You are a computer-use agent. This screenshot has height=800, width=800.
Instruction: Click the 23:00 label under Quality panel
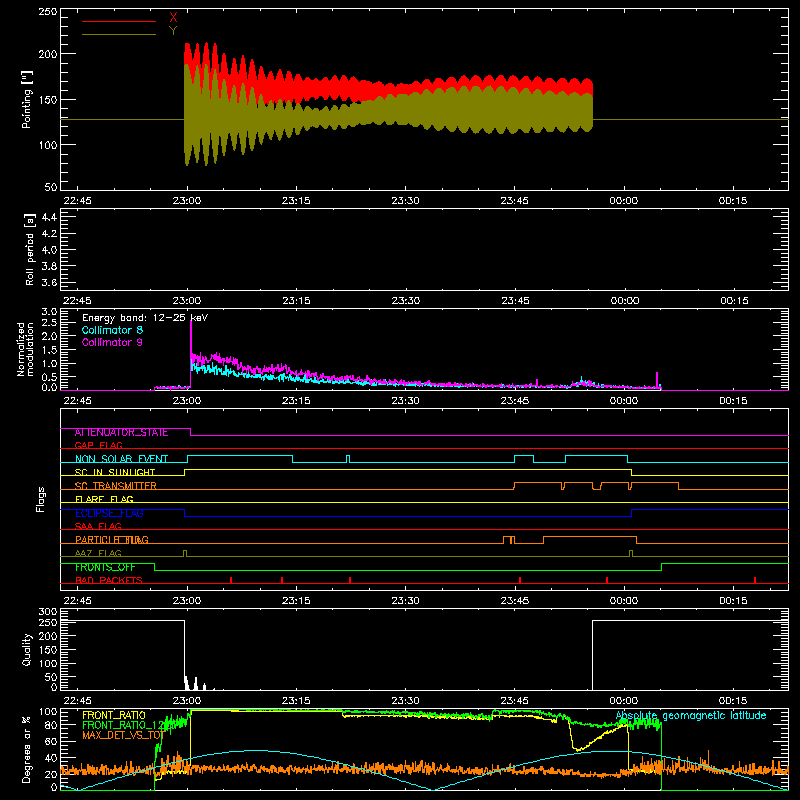pos(187,701)
